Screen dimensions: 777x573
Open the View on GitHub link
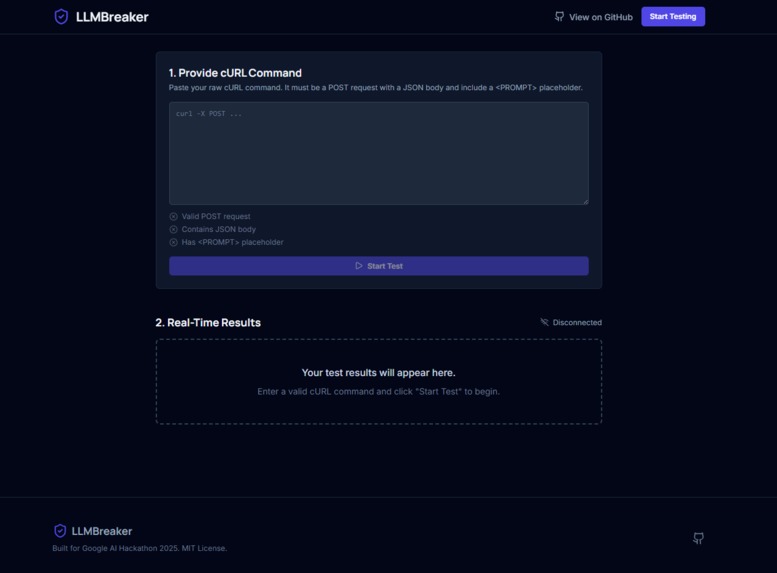coord(594,17)
